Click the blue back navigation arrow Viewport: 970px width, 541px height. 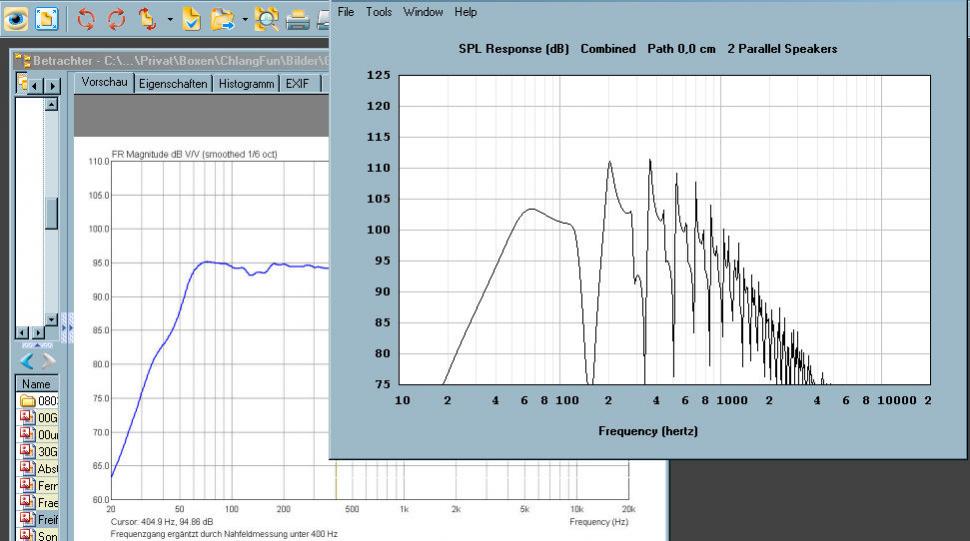27,361
